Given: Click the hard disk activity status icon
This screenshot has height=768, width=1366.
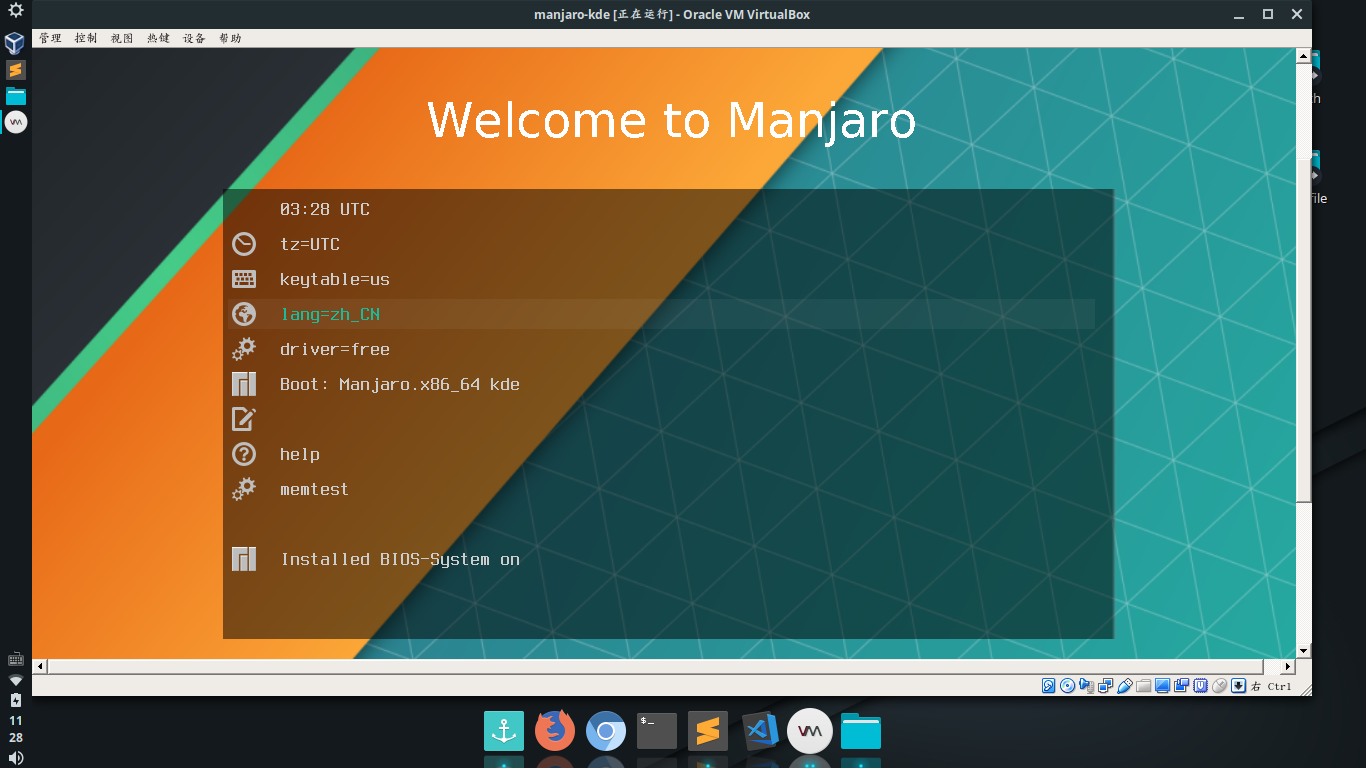Looking at the screenshot, I should pyautogui.click(x=1049, y=685).
